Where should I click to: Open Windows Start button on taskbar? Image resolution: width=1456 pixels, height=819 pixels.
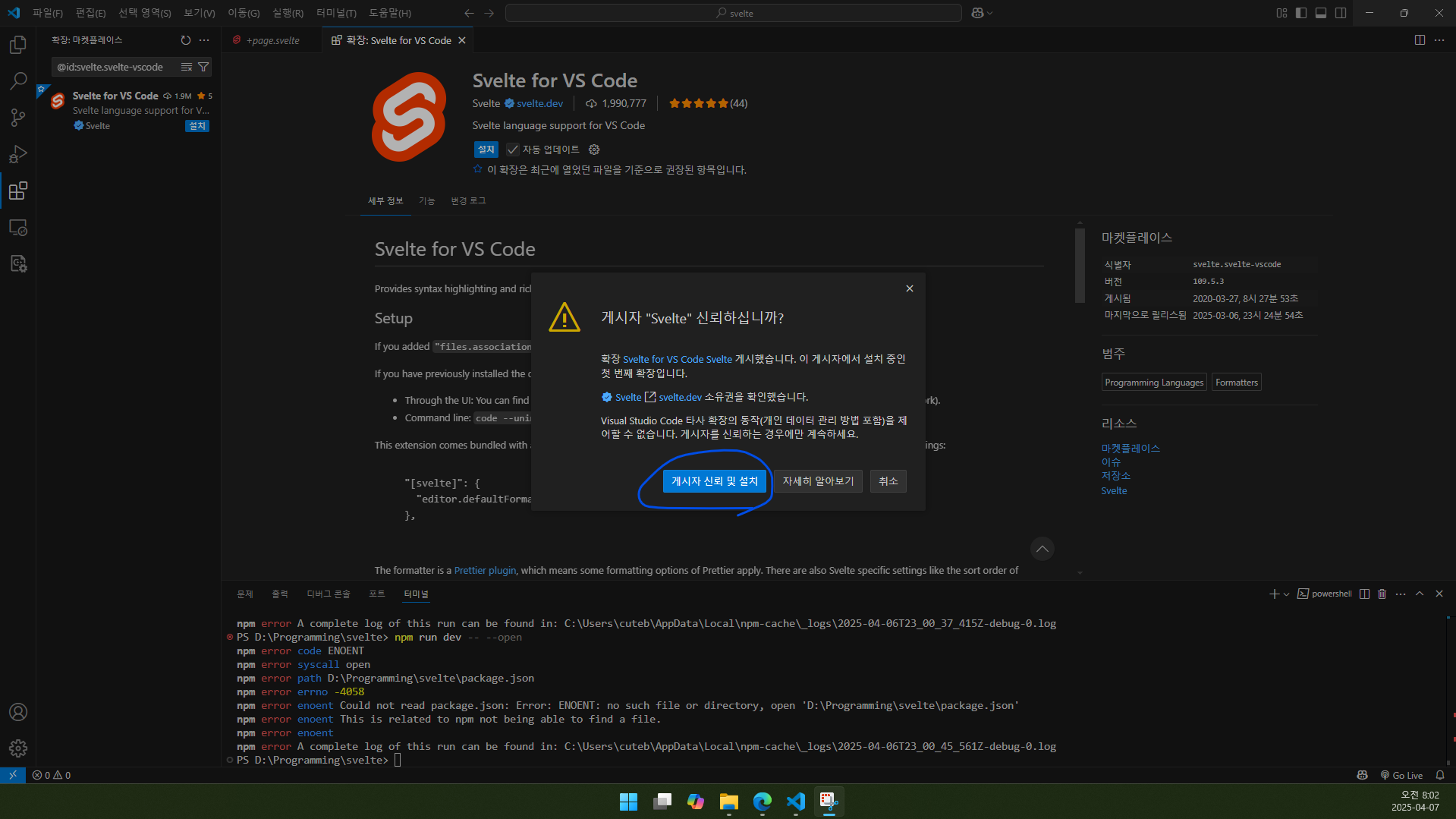point(628,802)
